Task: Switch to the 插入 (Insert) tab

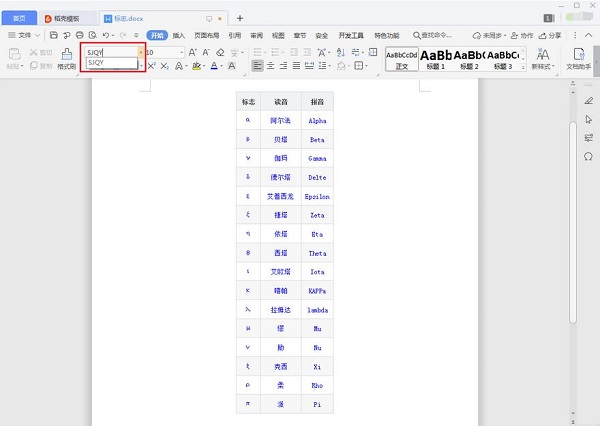Action: click(179, 36)
